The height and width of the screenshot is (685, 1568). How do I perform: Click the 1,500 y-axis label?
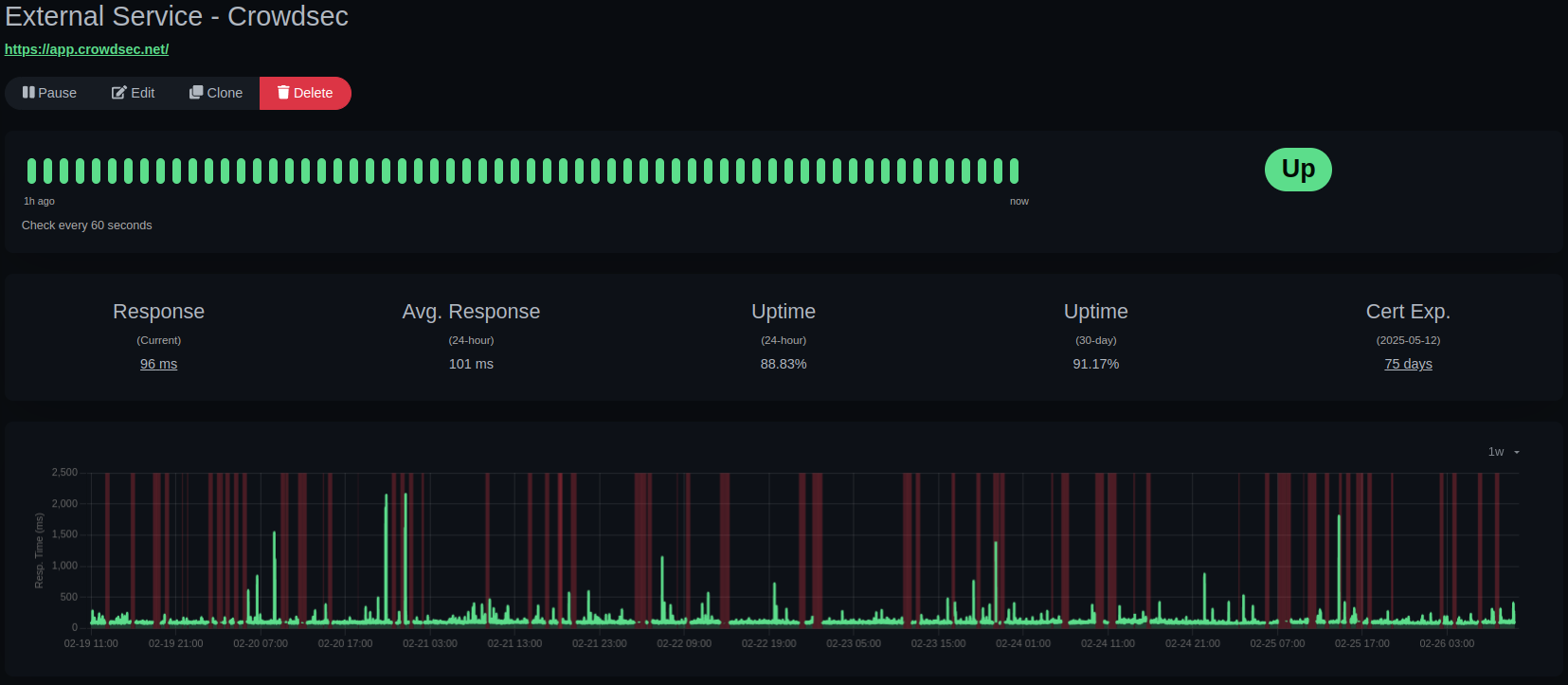pyautogui.click(x=64, y=534)
